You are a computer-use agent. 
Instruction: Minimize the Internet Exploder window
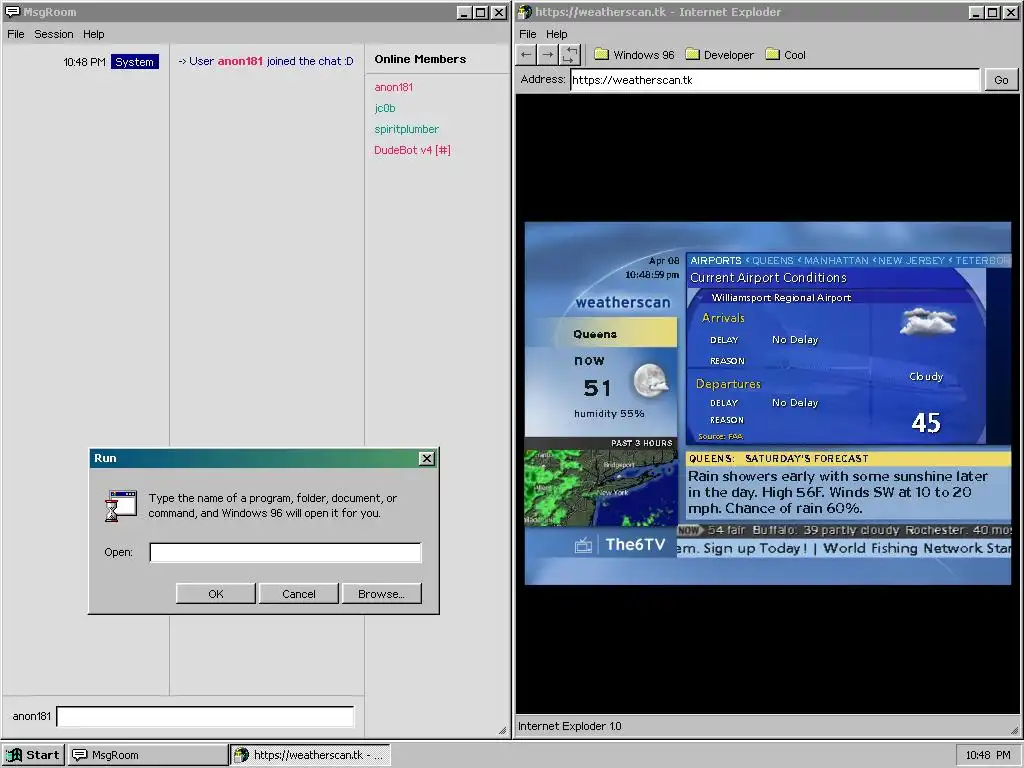[x=976, y=12]
